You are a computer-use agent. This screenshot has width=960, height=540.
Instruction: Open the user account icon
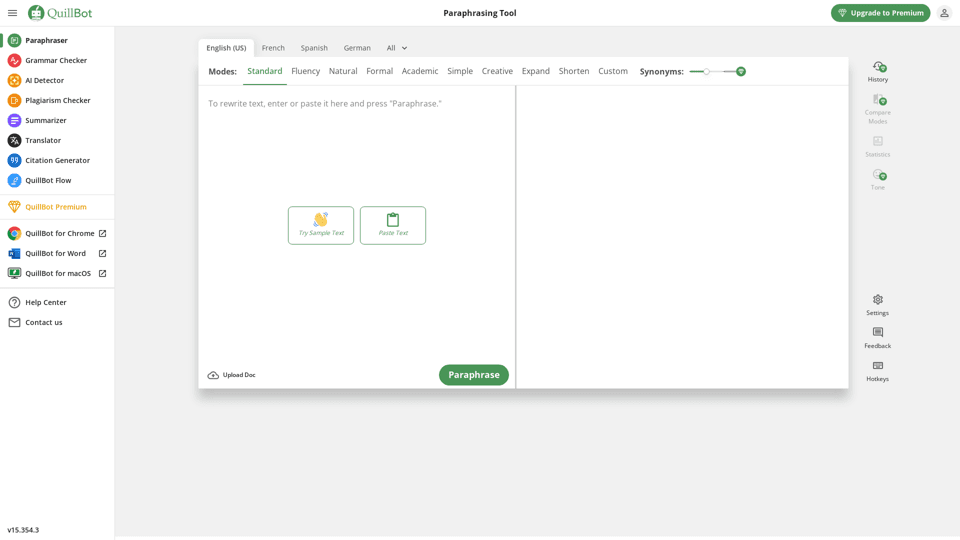click(x=944, y=13)
